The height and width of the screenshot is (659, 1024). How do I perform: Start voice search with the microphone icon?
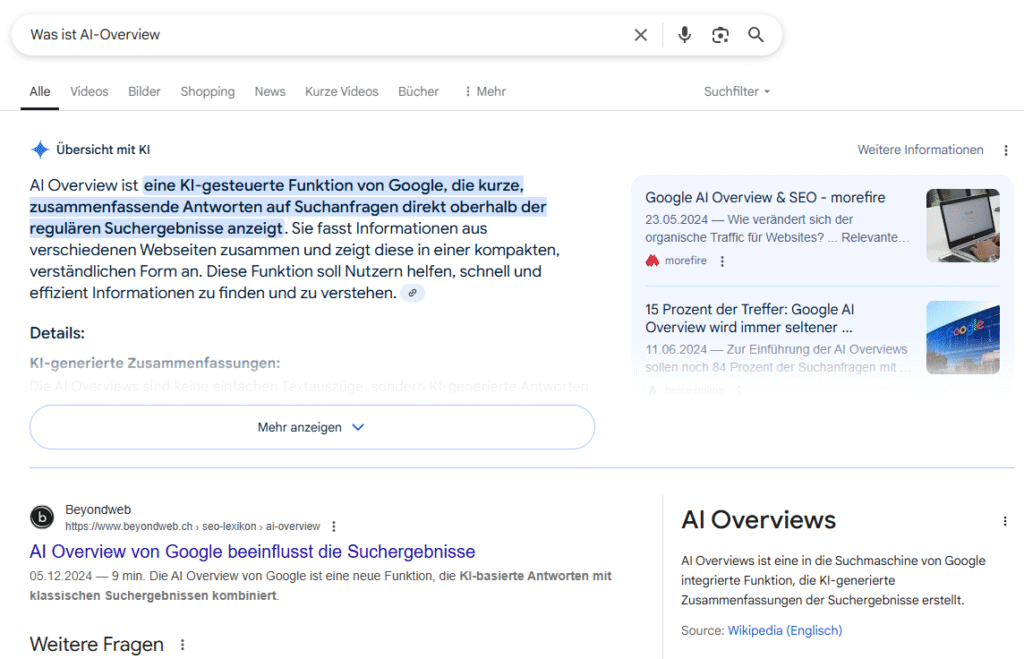[x=684, y=35]
